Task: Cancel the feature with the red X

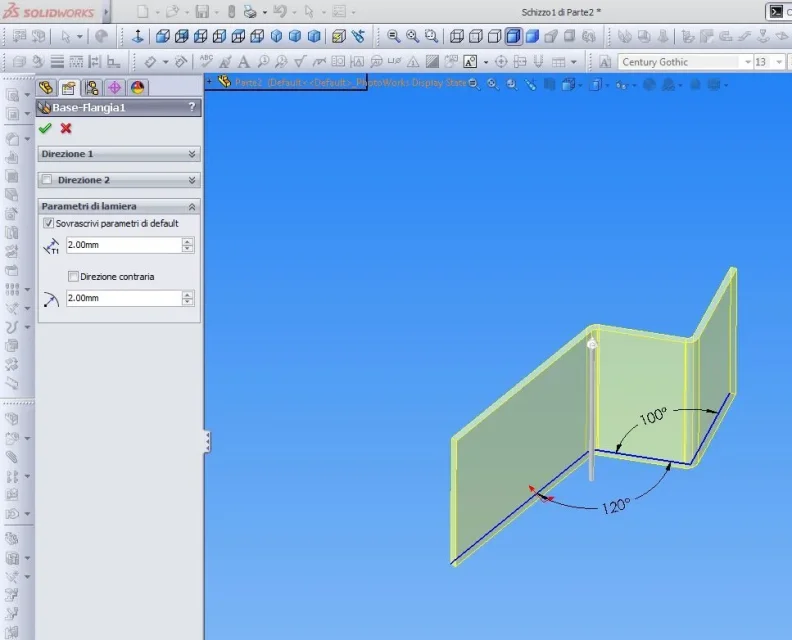Action: (66, 128)
